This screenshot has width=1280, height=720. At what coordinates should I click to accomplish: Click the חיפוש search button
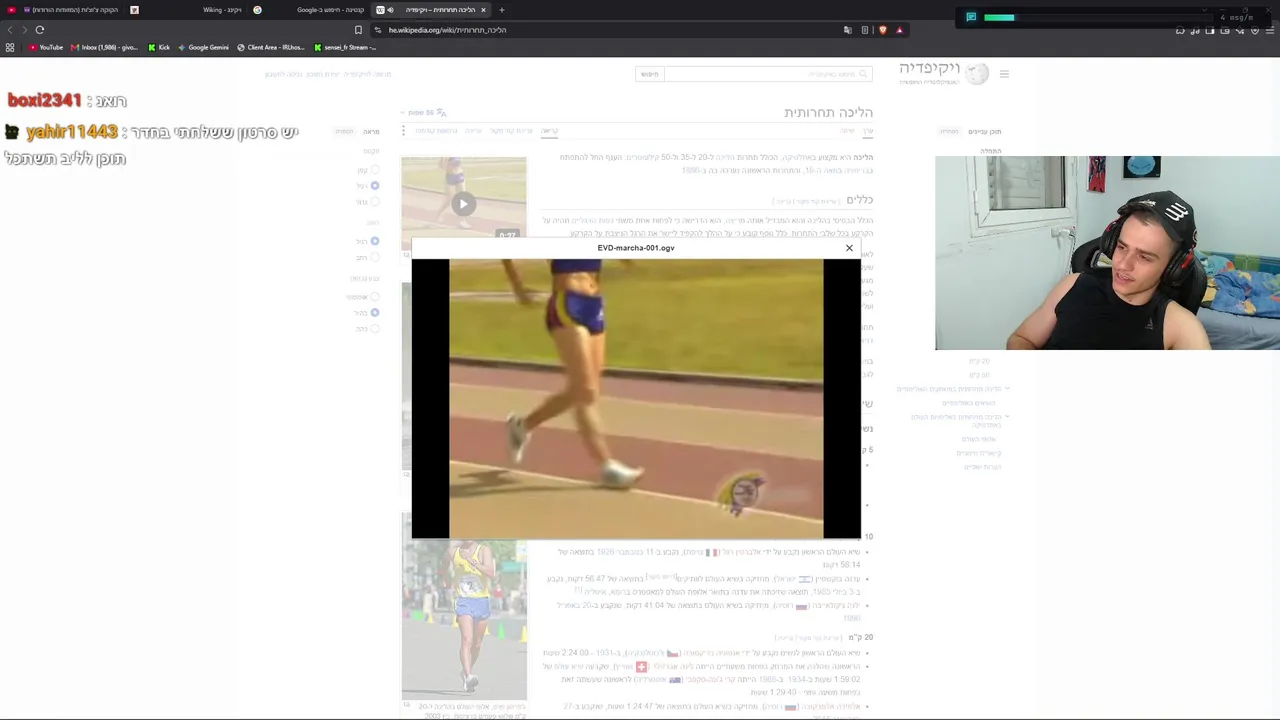(x=650, y=74)
